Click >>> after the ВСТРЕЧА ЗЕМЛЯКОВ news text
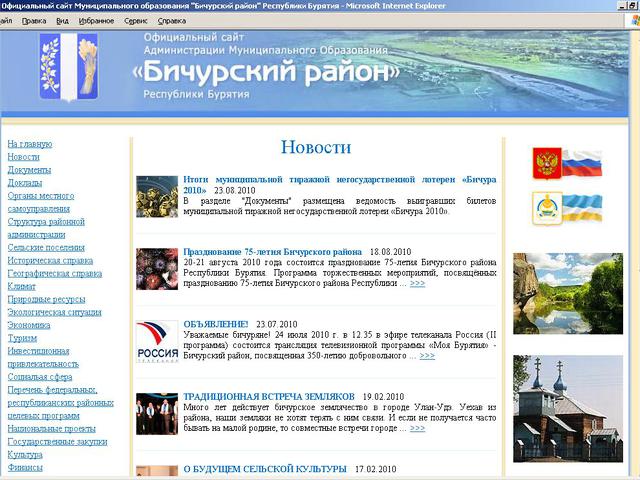 pyautogui.click(x=418, y=428)
